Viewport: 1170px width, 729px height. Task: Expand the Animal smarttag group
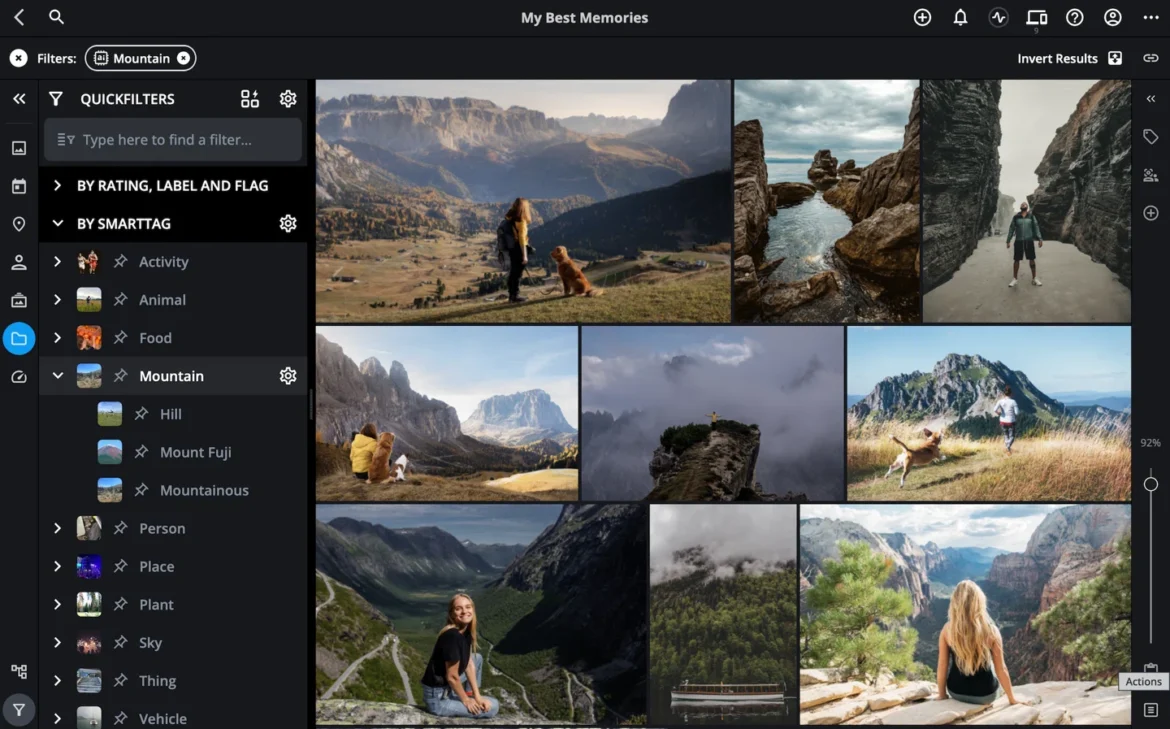57,299
